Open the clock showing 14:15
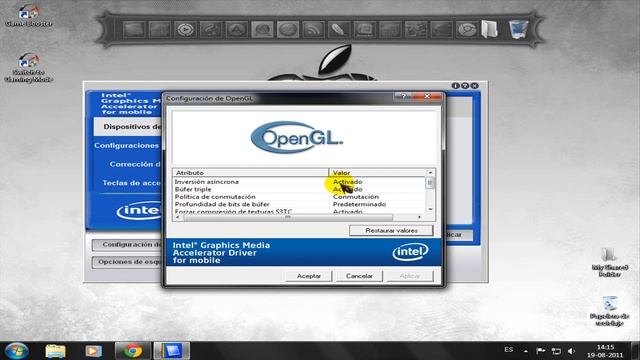The image size is (640, 360). click(x=605, y=351)
